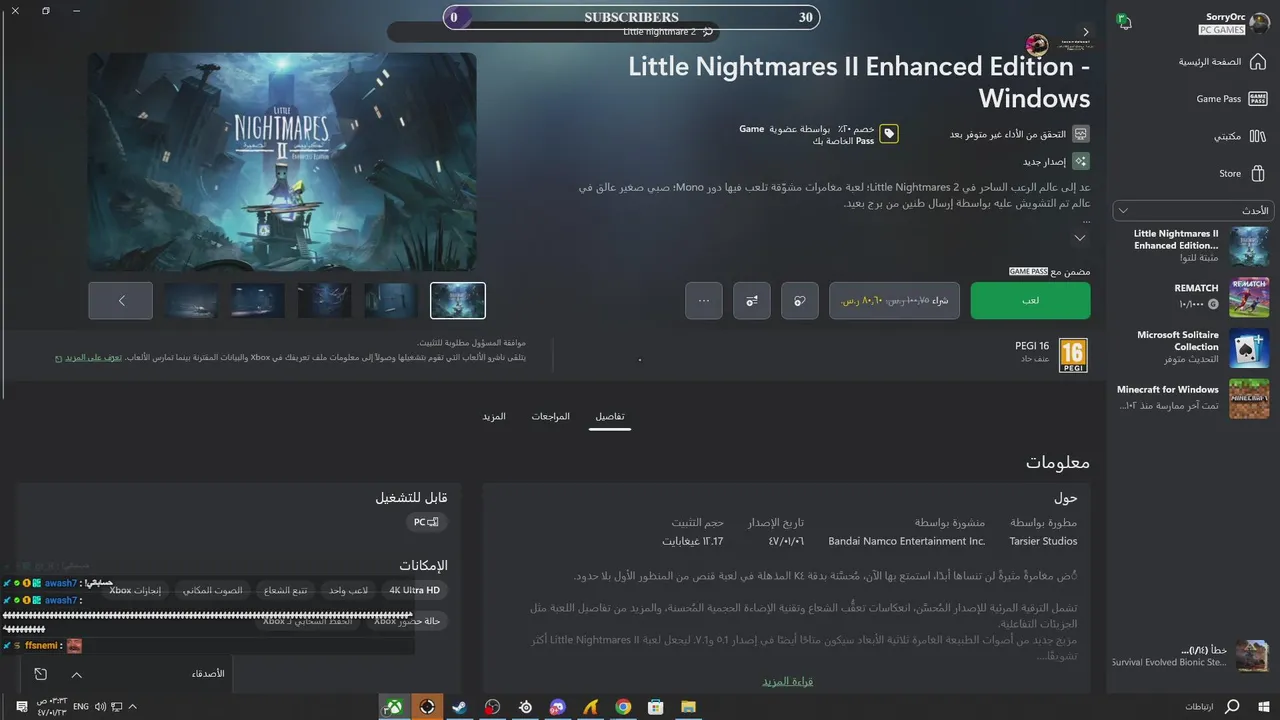The width and height of the screenshot is (1280, 720).
Task: Open the SteelSeries icon in taskbar
Action: click(x=525, y=707)
